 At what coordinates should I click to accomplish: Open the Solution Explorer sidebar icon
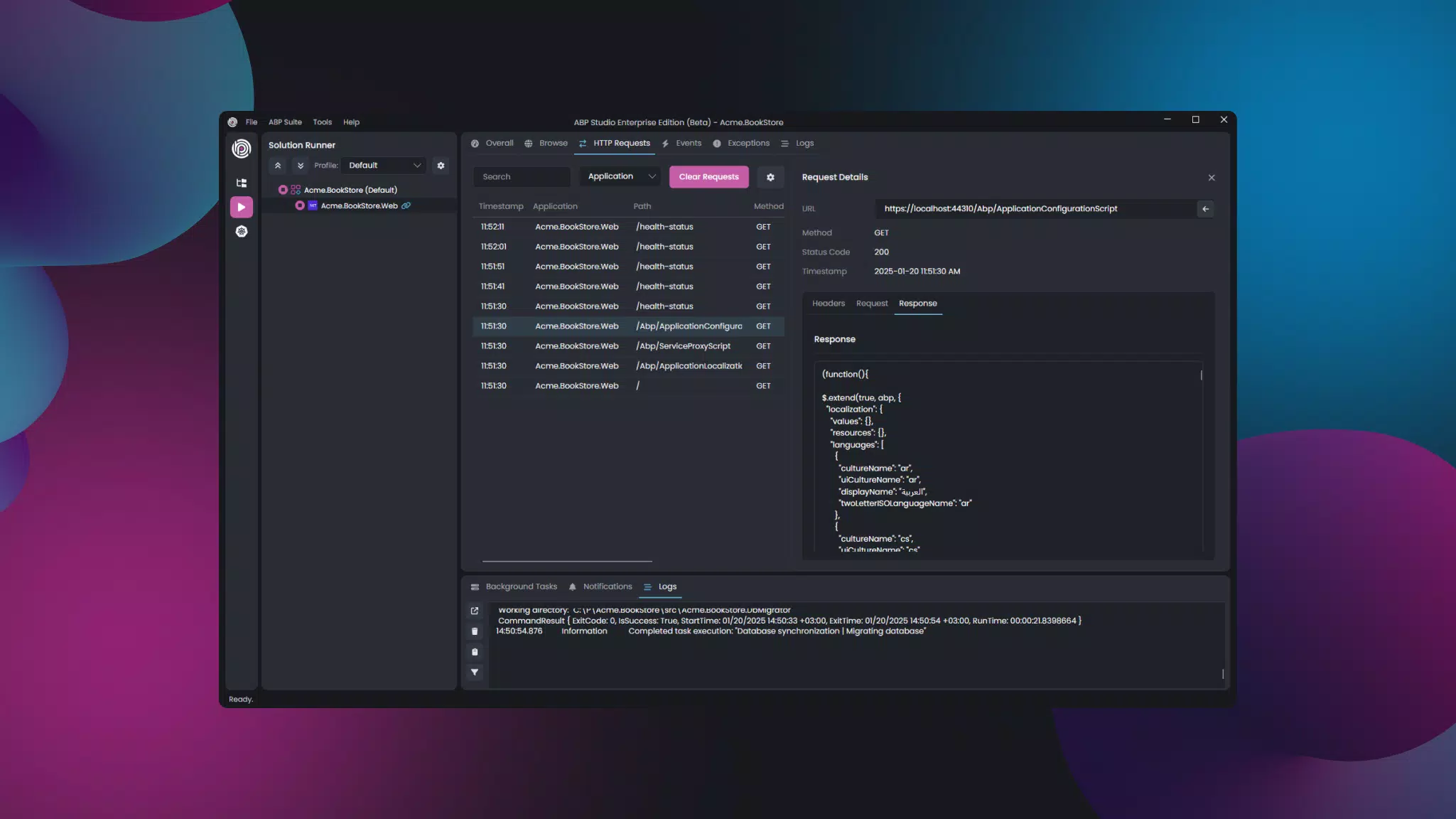[x=242, y=183]
